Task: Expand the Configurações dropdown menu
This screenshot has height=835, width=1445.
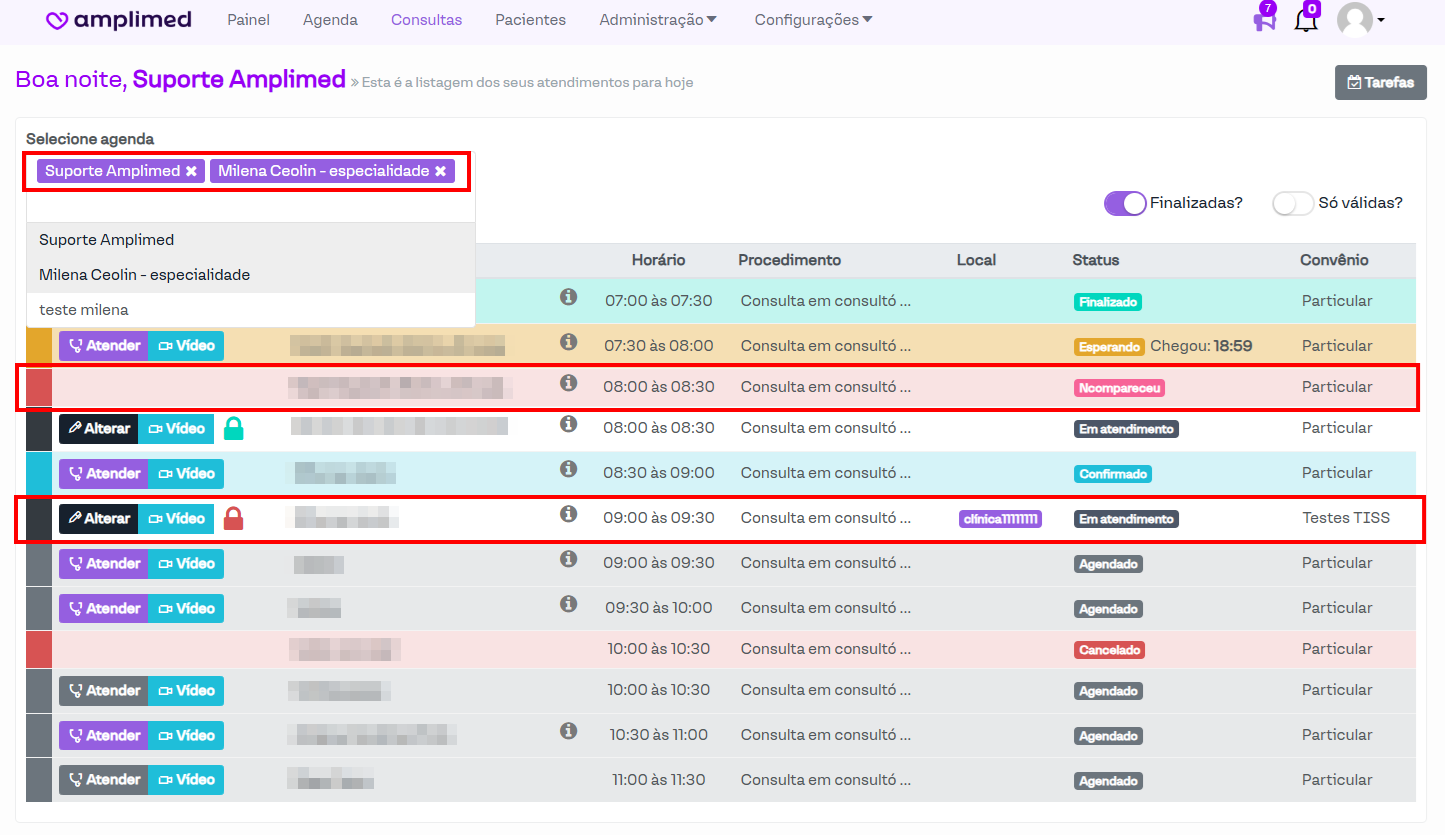Action: click(813, 20)
